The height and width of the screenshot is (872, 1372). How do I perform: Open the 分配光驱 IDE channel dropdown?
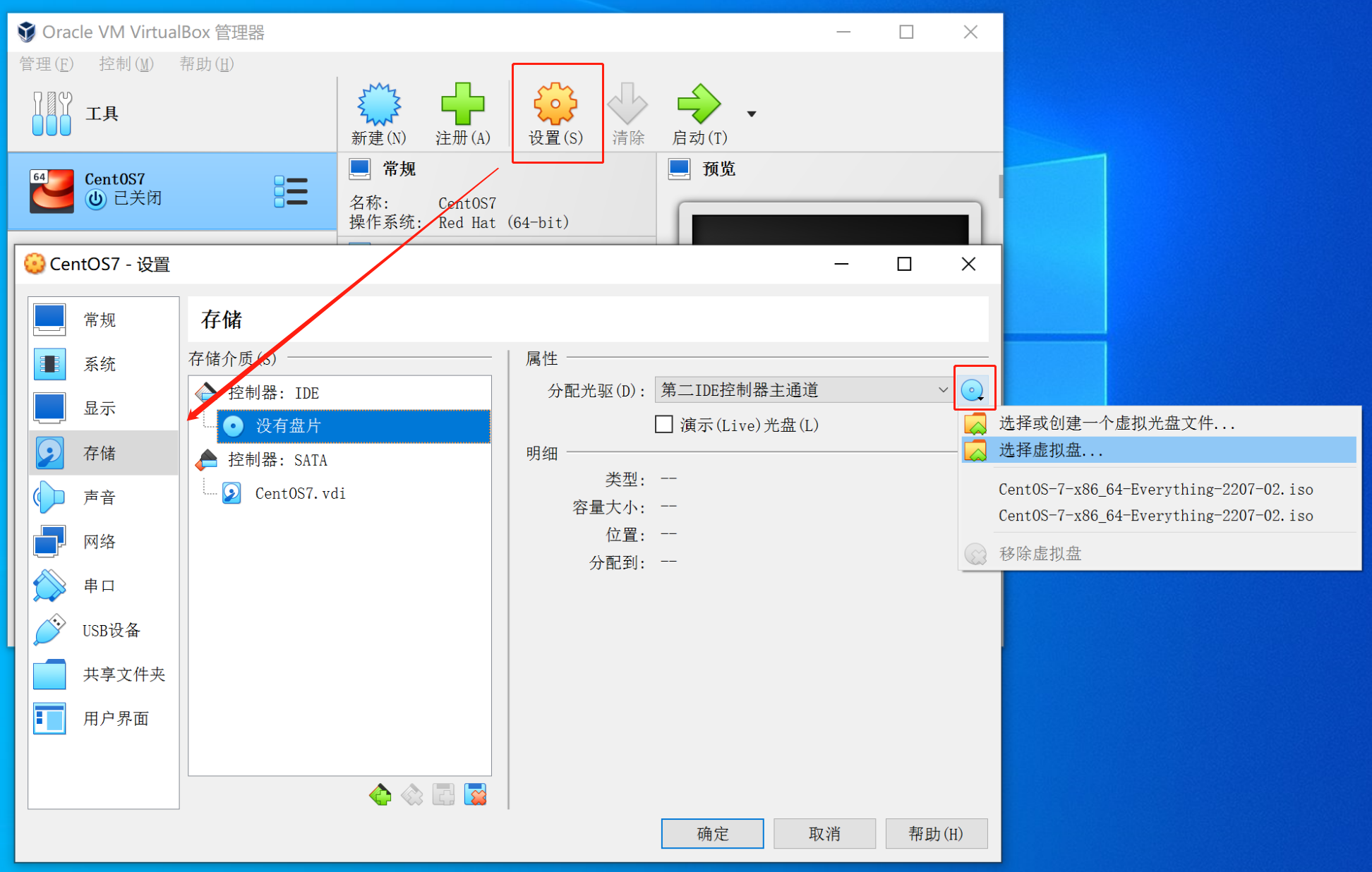click(804, 390)
